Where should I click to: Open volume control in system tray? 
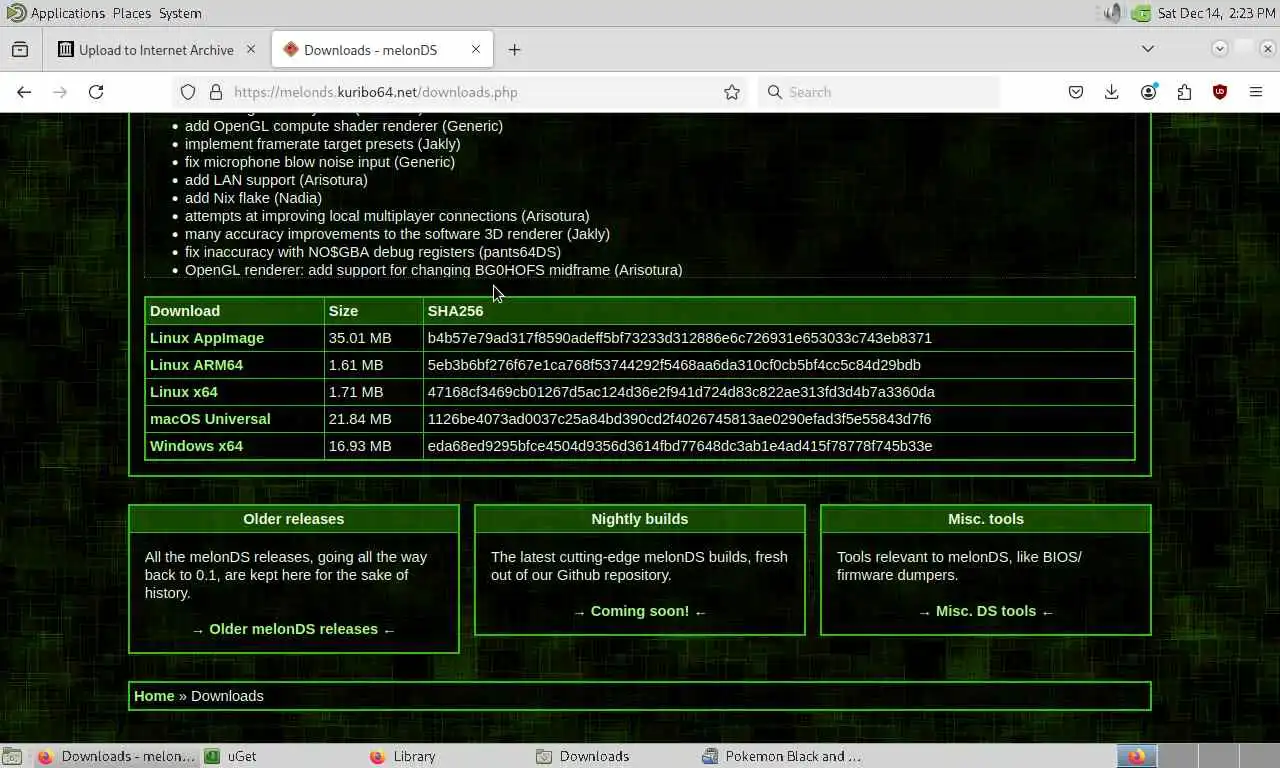point(1114,13)
